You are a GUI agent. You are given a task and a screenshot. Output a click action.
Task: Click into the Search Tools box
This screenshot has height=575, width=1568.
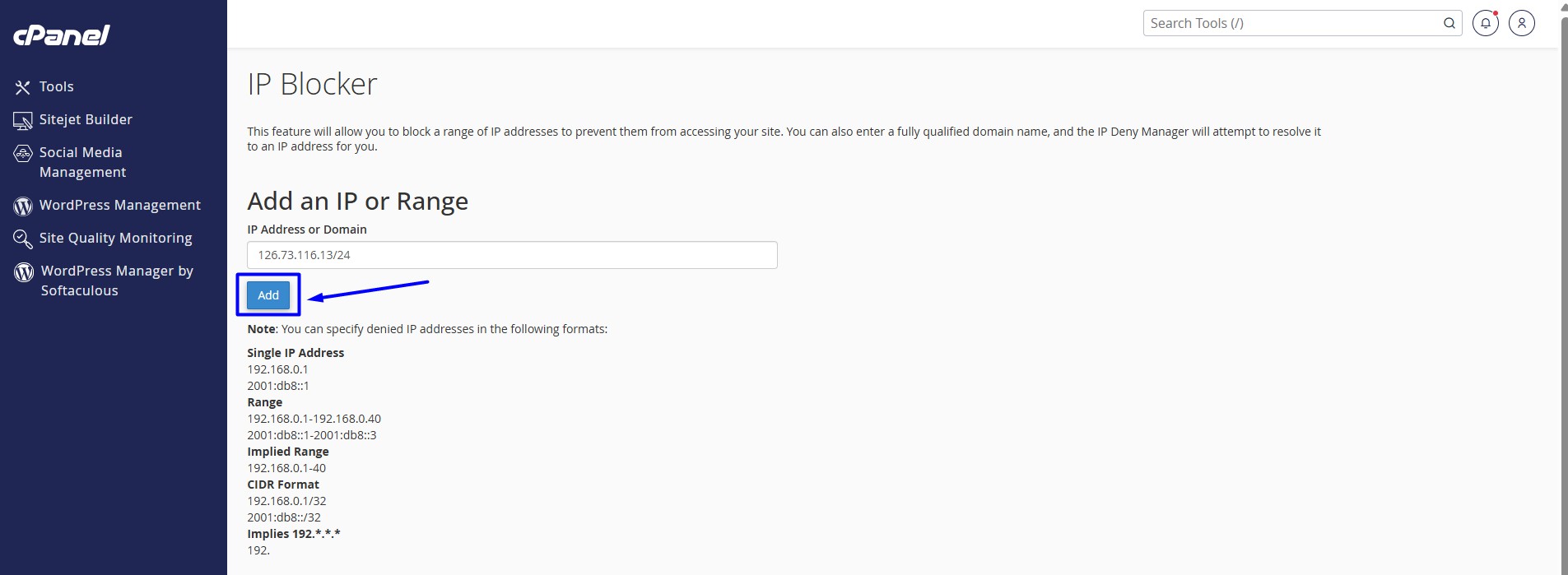tap(1292, 23)
